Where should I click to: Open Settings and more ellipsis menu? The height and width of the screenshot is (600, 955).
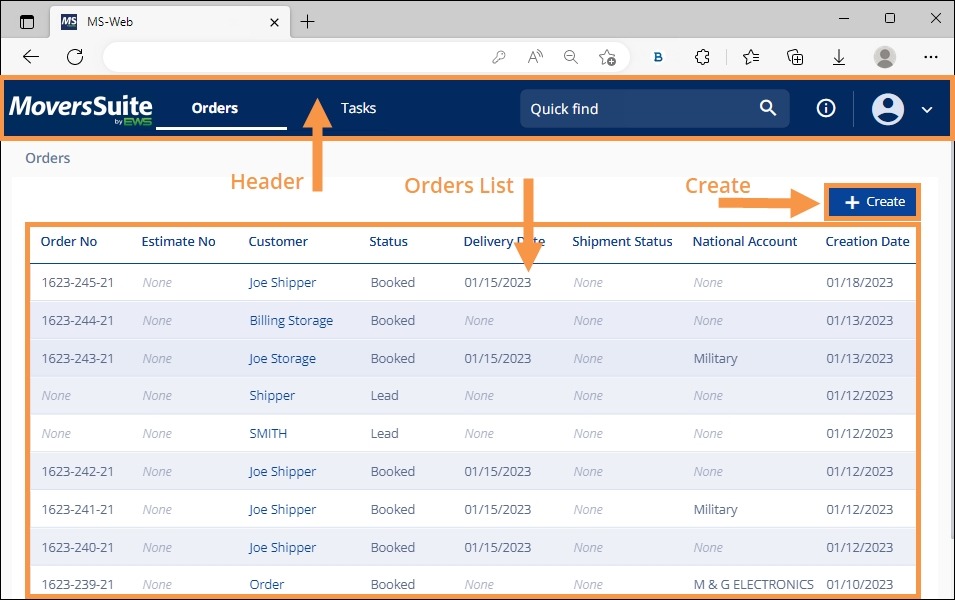930,57
